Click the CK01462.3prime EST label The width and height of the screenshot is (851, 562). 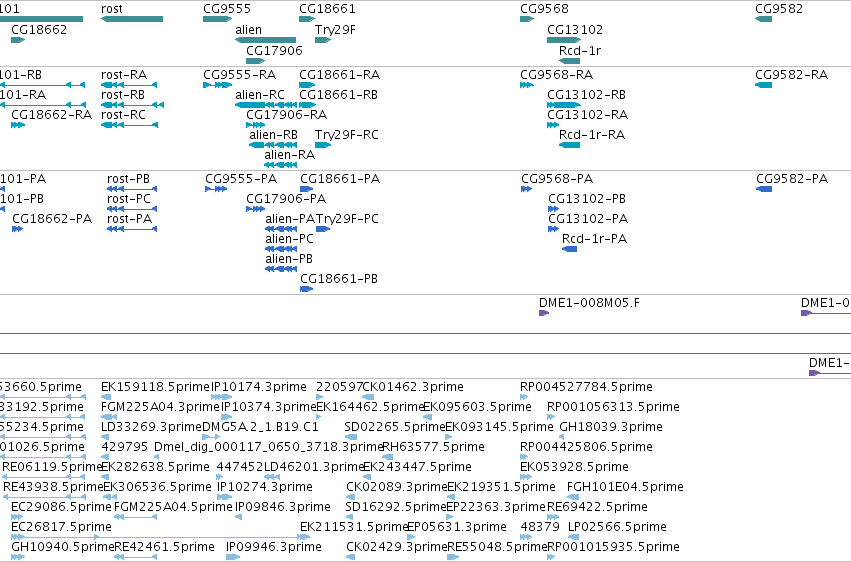(413, 387)
